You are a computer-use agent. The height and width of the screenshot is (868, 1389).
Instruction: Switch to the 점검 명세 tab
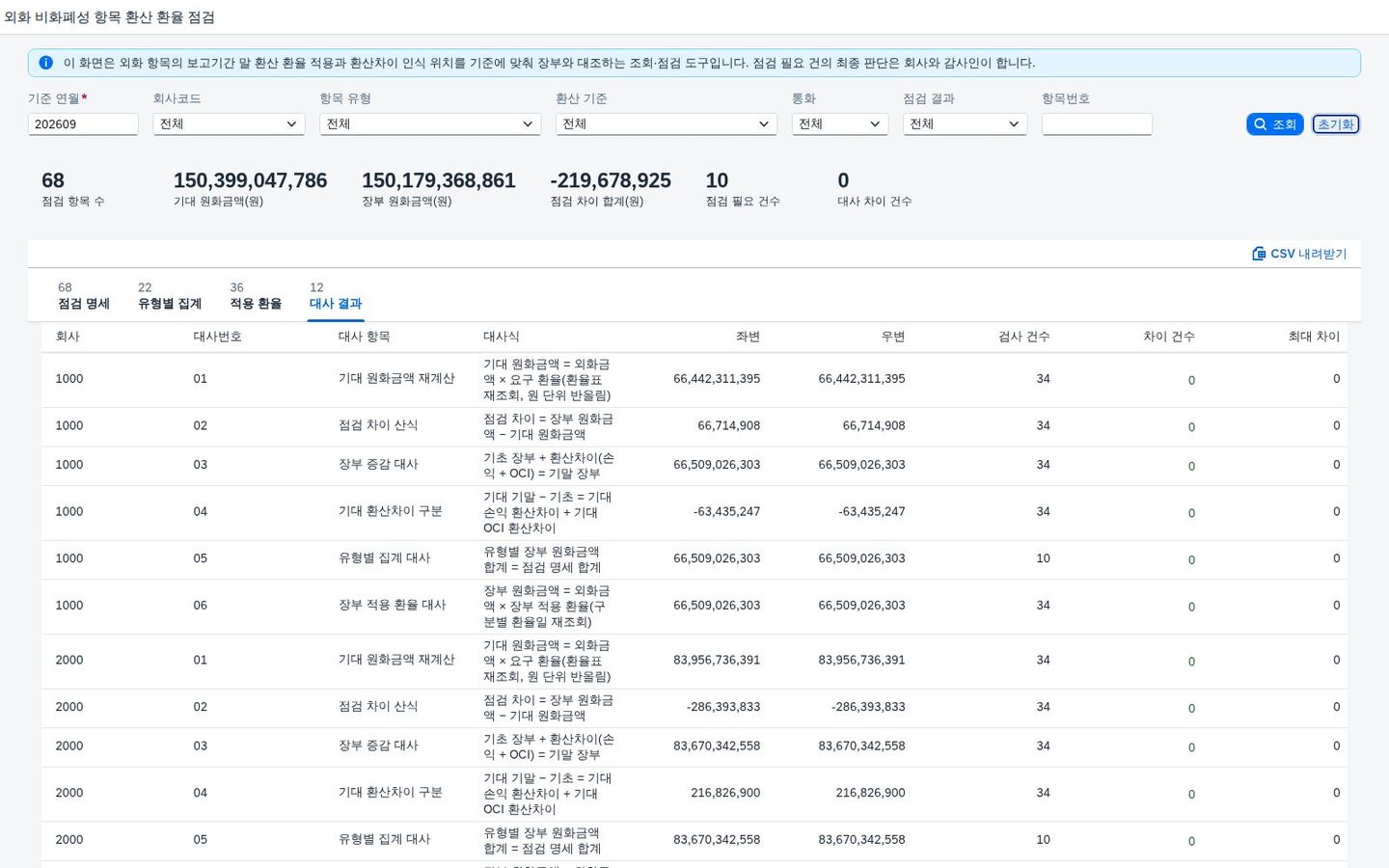tap(84, 296)
